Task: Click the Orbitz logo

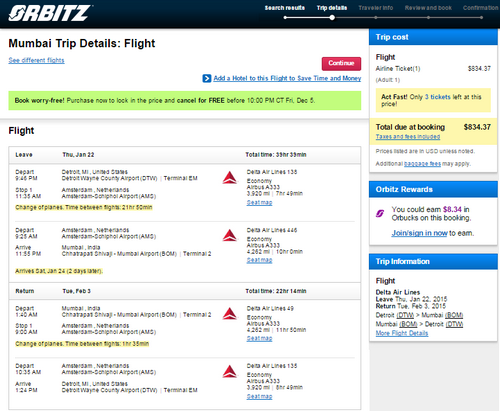Action: click(50, 13)
